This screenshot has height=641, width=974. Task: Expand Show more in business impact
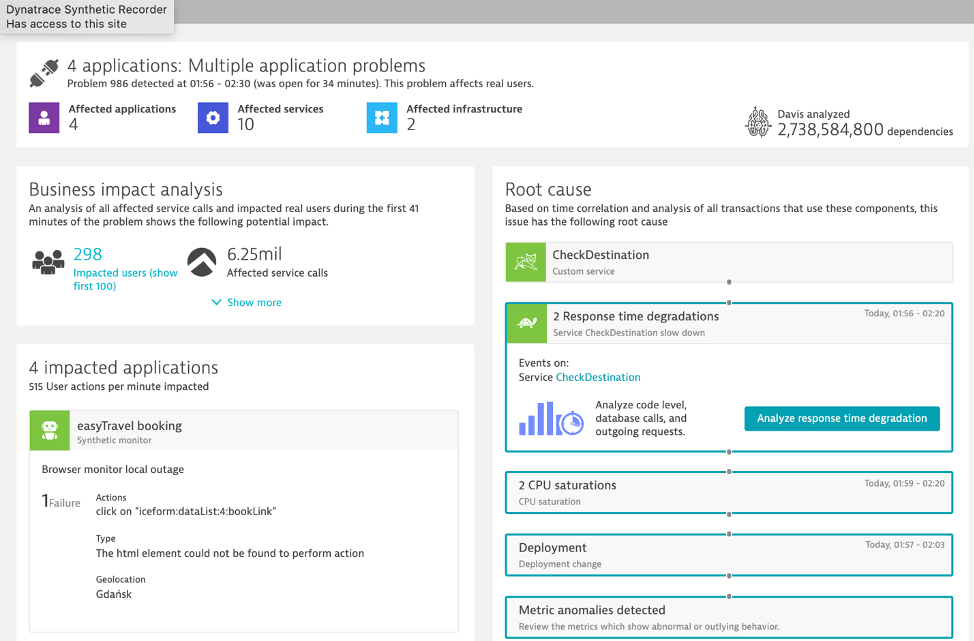point(247,302)
